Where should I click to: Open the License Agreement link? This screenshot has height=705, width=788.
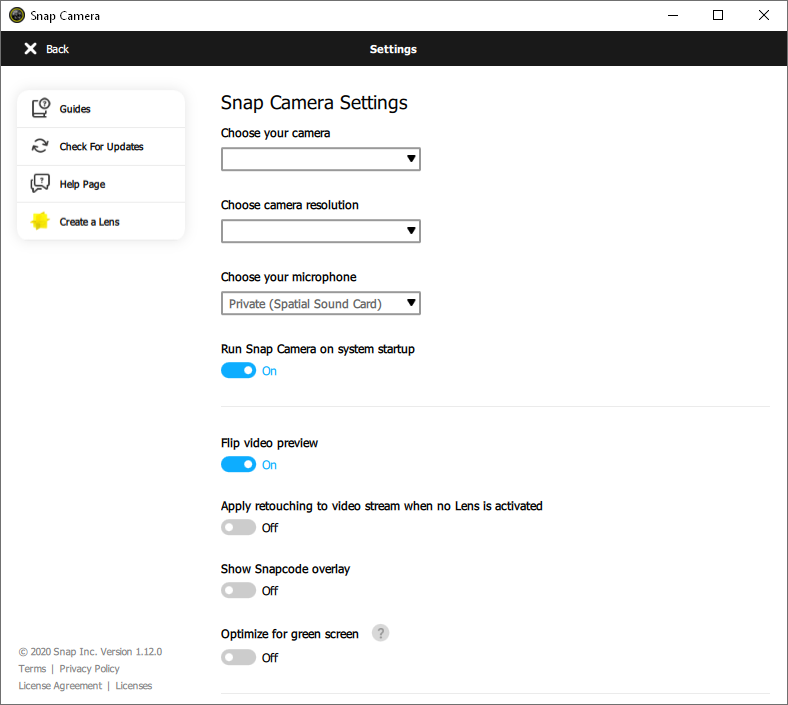click(60, 686)
